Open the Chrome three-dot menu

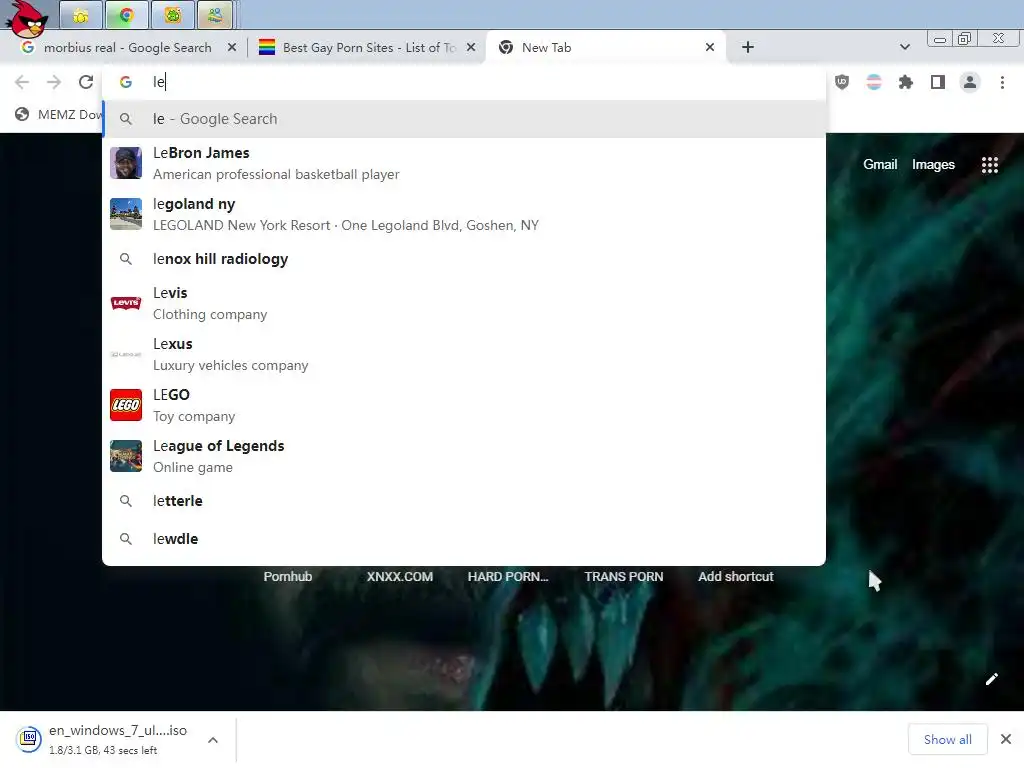tap(1002, 82)
